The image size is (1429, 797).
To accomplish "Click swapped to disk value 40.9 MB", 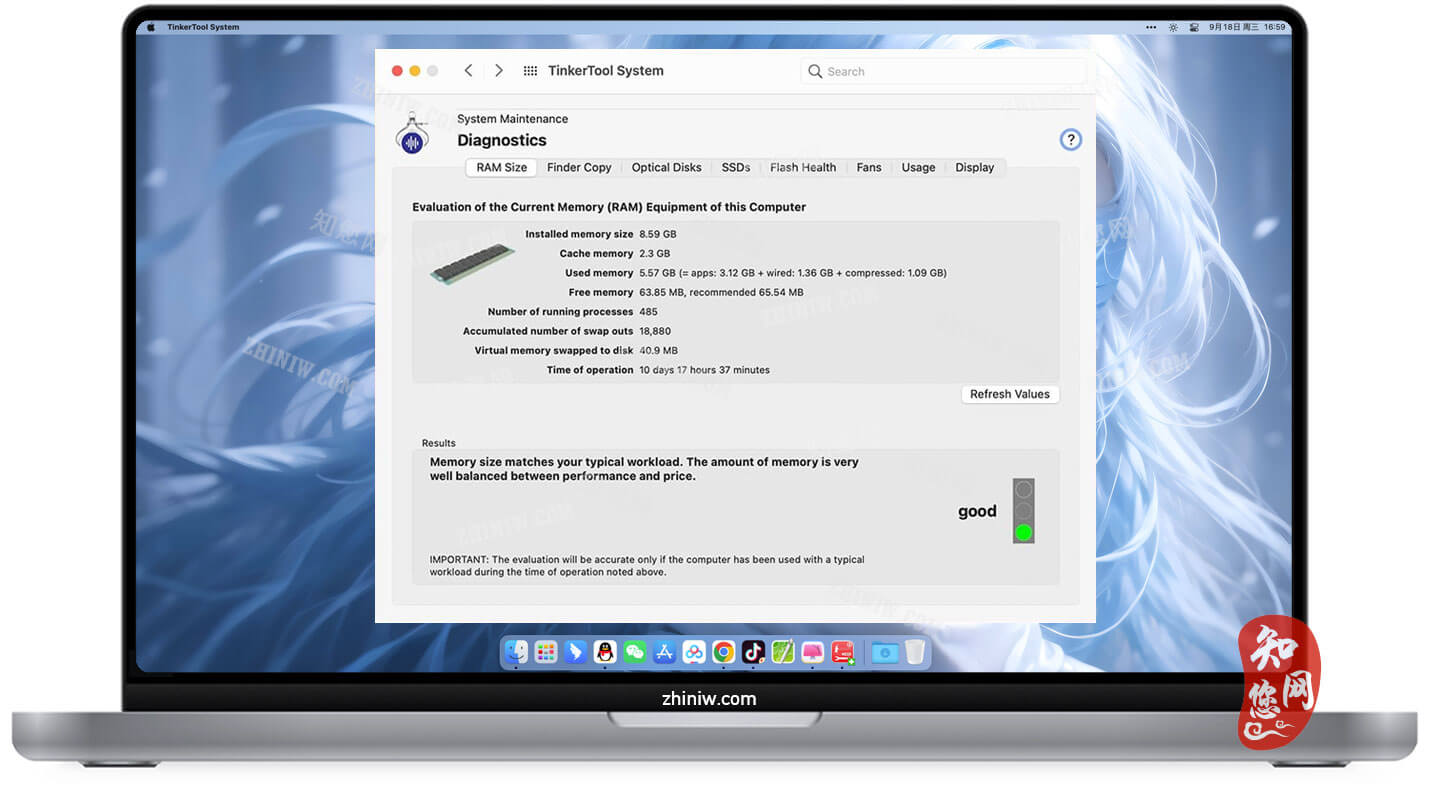I will 659,351.
